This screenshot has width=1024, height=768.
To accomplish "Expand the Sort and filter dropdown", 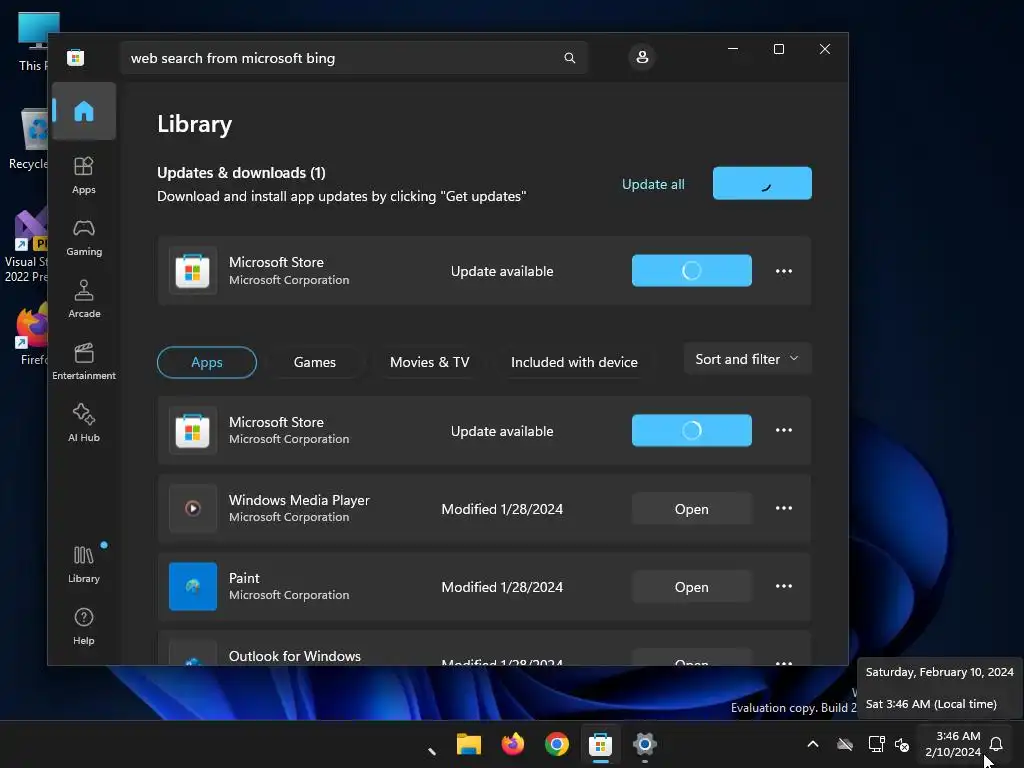I will 747,359.
